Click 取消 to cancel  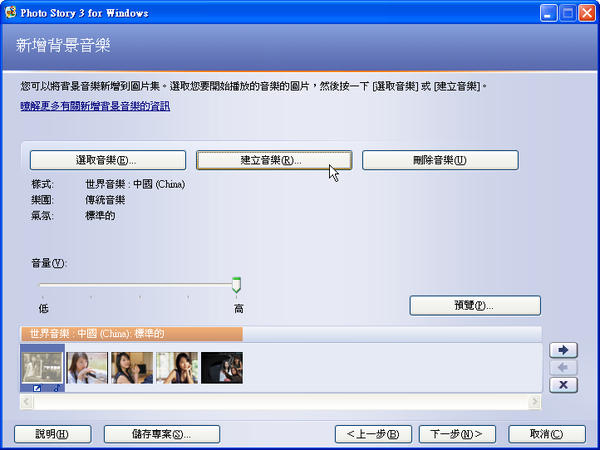[547, 434]
